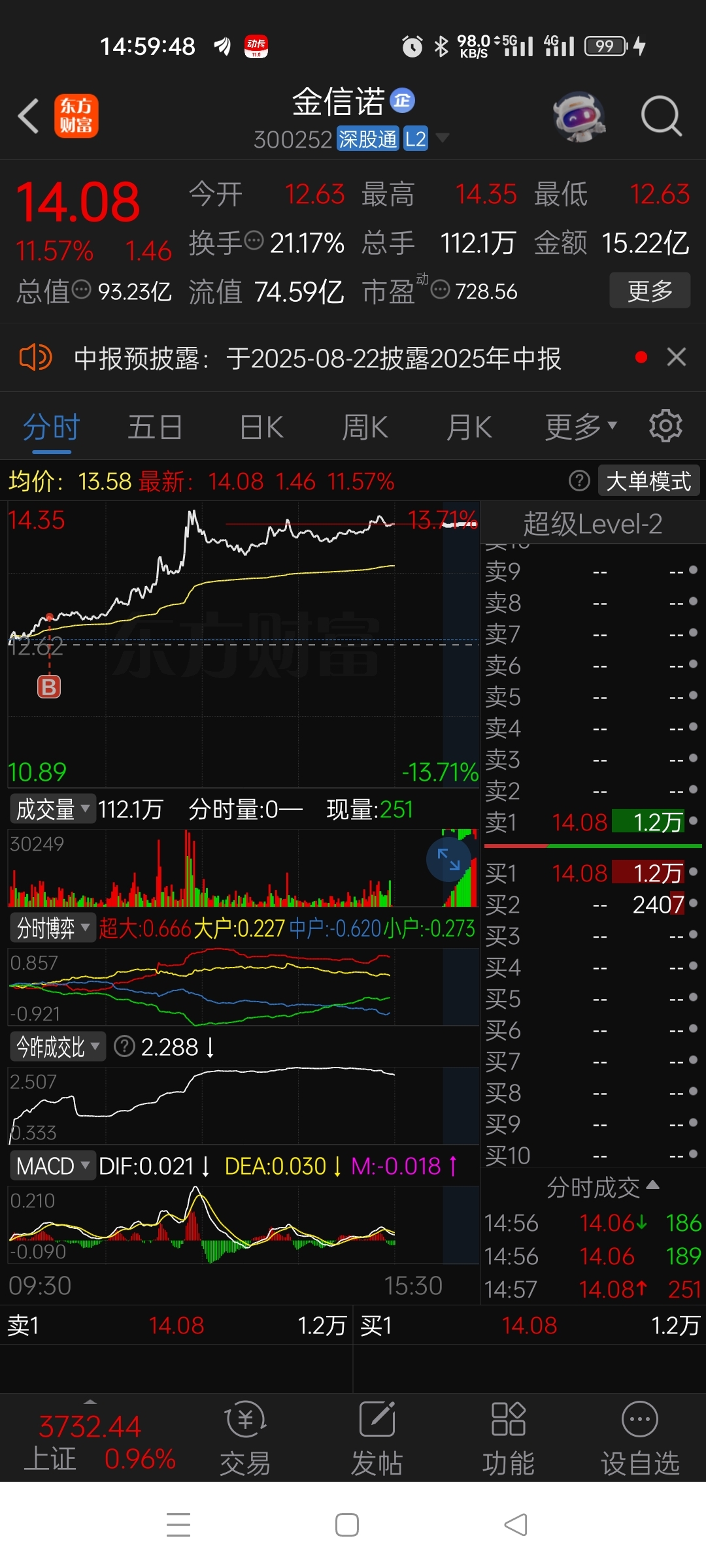Tap the battery 99 status icon
Screen dimensions: 706x1568
tap(606, 46)
